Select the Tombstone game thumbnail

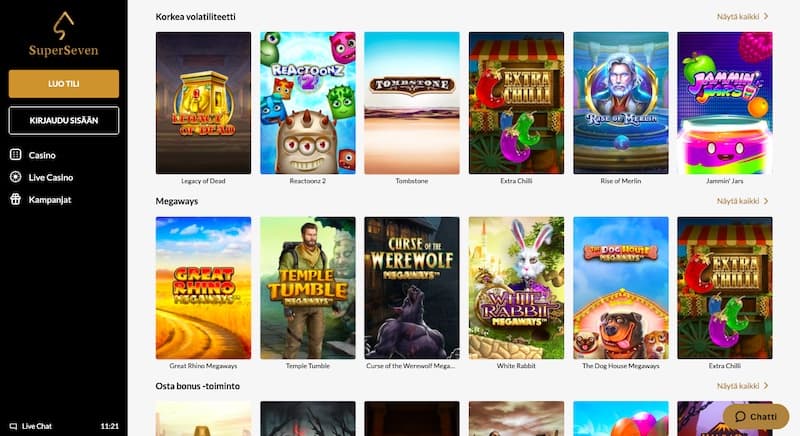coord(412,103)
